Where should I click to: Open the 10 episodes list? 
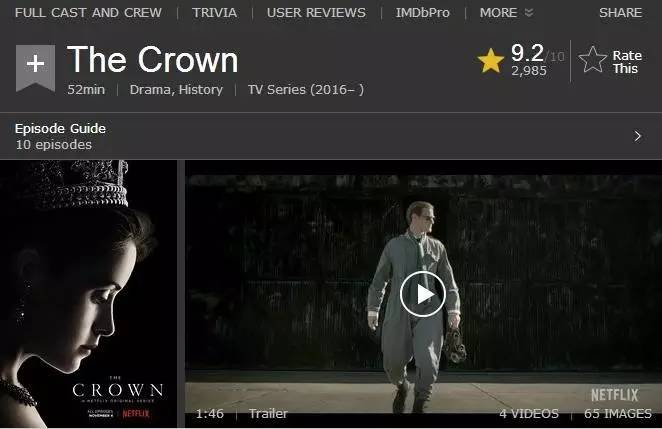(54, 145)
